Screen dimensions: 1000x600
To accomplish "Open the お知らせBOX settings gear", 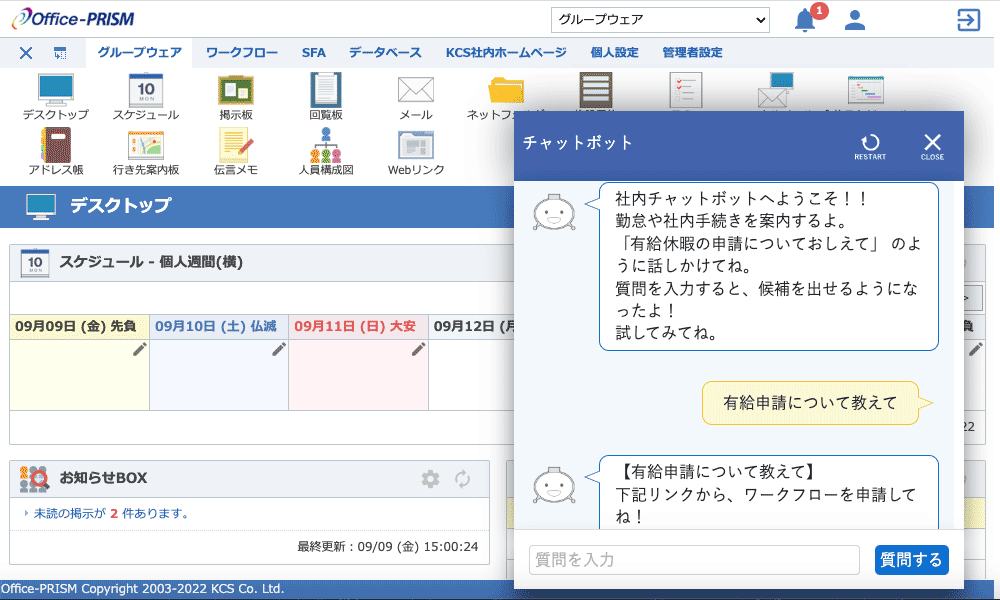I will pos(430,479).
